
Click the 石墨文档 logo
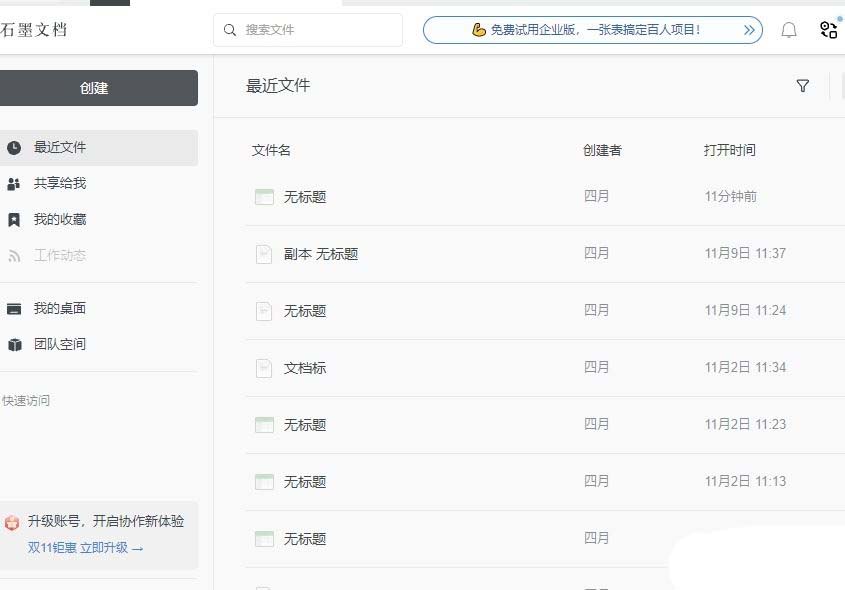pos(33,30)
